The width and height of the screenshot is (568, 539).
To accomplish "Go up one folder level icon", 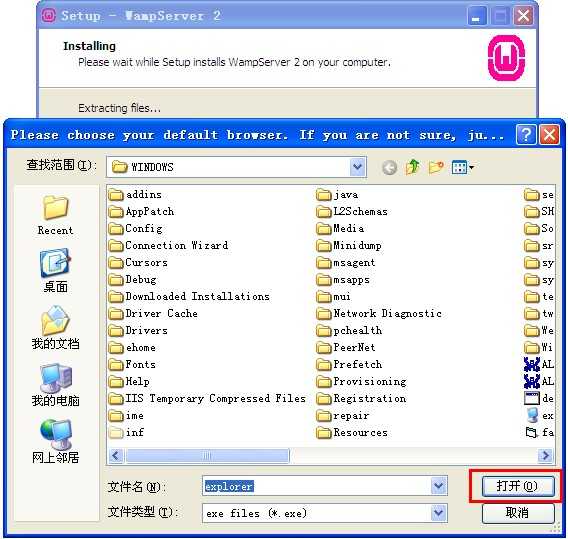I will (x=413, y=167).
